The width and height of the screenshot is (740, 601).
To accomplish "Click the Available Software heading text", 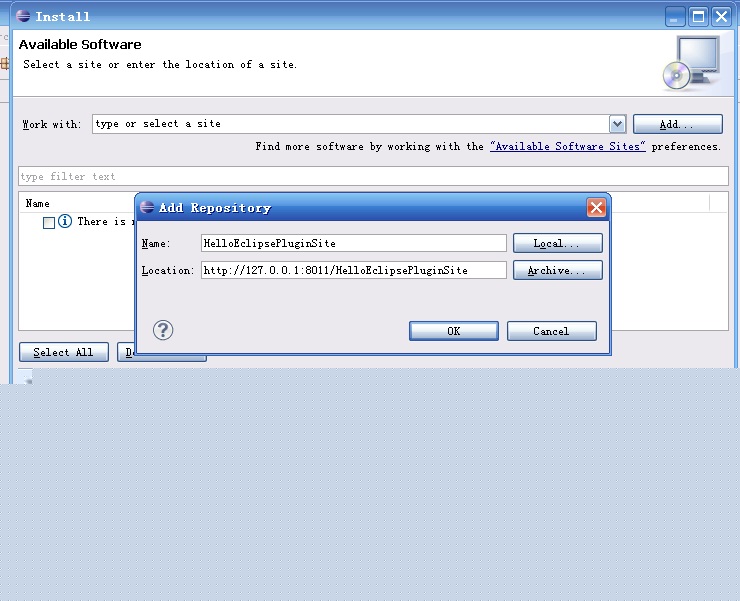I will pyautogui.click(x=80, y=44).
